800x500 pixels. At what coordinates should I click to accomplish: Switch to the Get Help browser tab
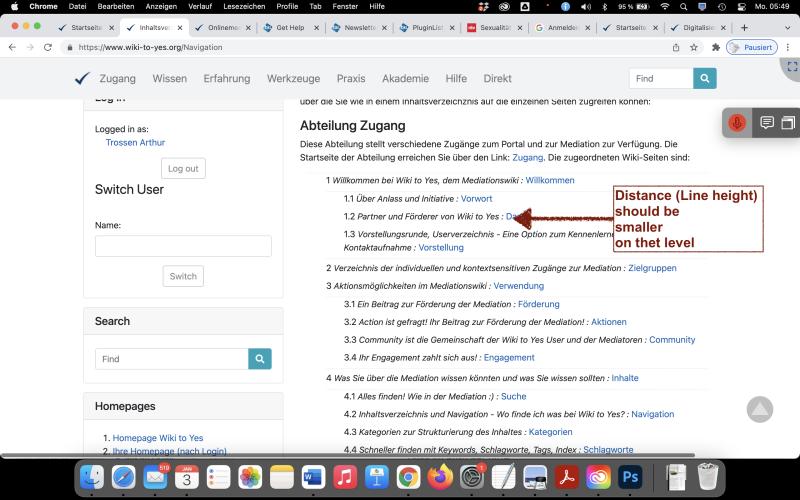click(289, 28)
